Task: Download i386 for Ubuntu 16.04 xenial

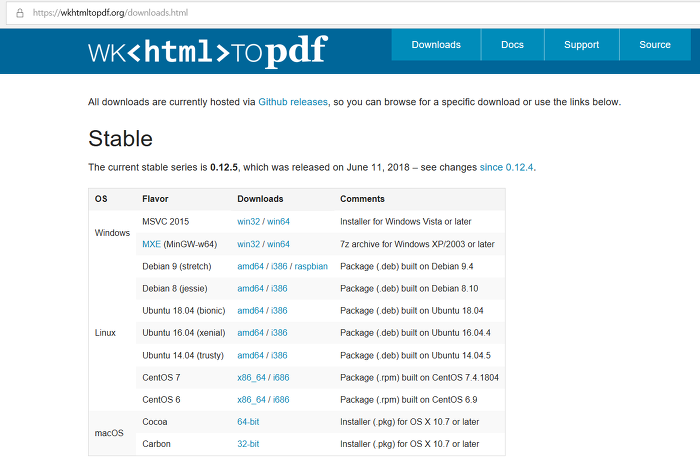Action: pyautogui.click(x=279, y=333)
